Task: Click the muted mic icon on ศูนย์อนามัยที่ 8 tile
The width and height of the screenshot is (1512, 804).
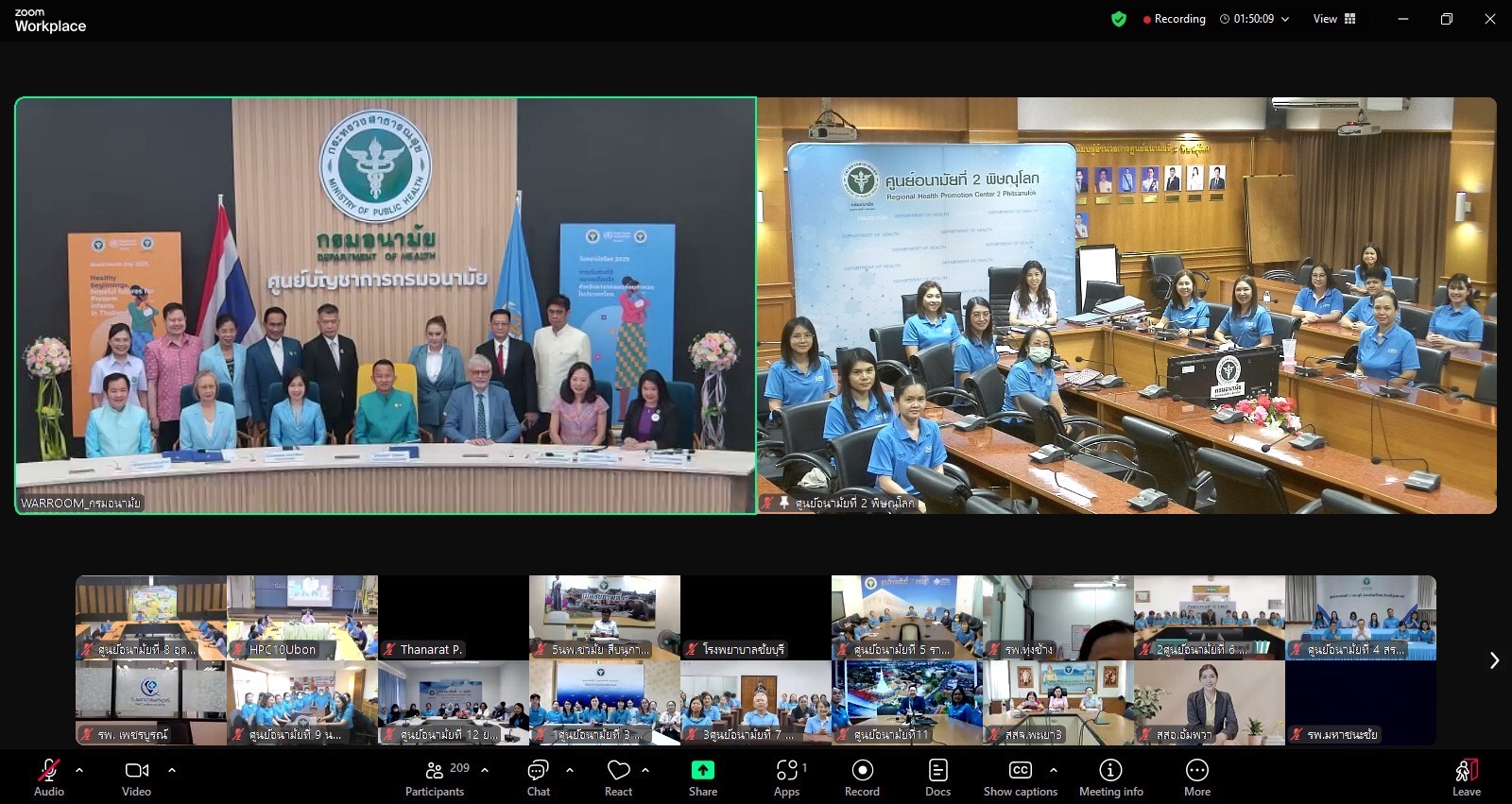Action: (87, 649)
